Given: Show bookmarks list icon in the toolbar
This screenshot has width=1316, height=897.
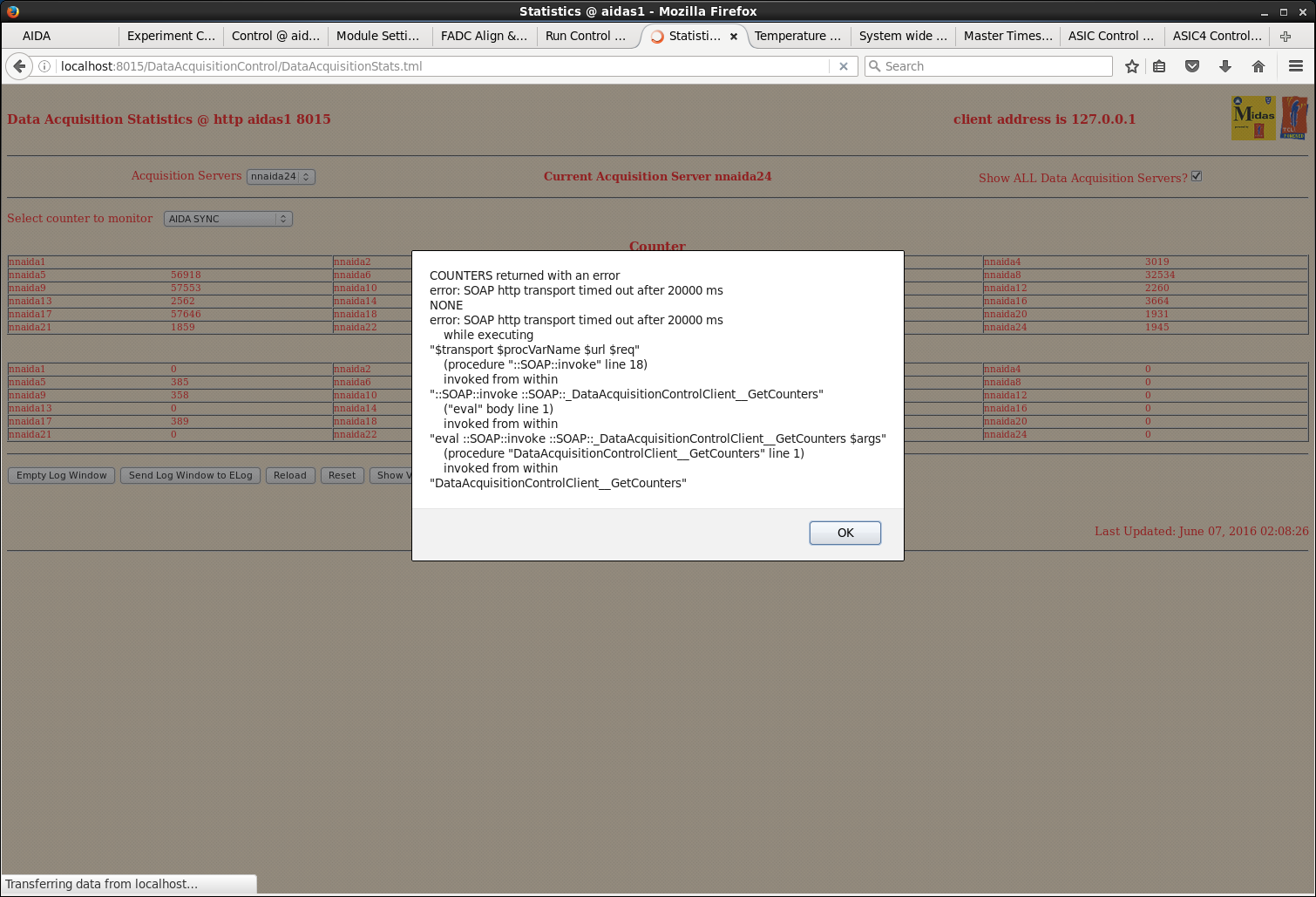Looking at the screenshot, I should tap(1159, 66).
